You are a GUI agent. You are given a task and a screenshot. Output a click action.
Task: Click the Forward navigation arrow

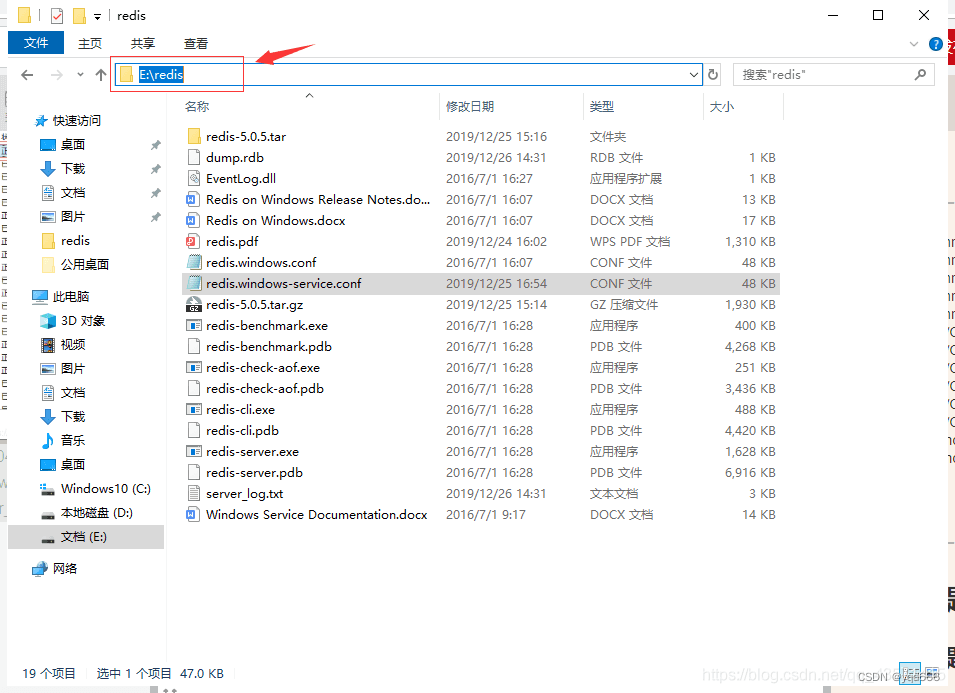(57, 75)
